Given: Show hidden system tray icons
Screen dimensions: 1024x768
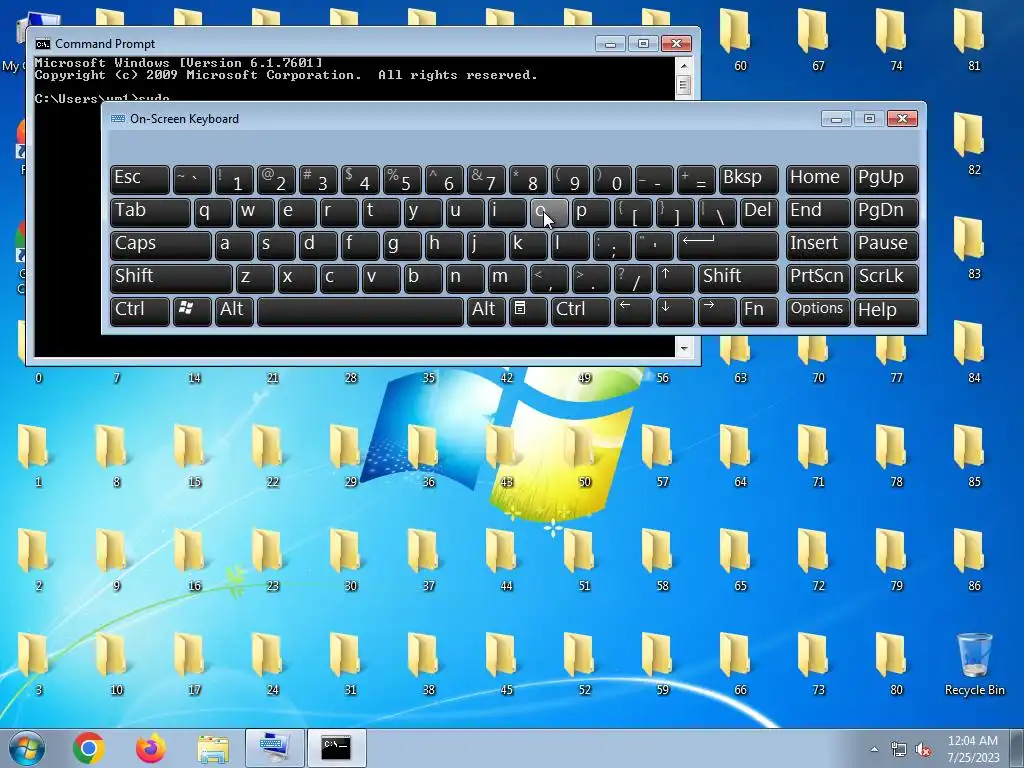Looking at the screenshot, I should point(874,749).
